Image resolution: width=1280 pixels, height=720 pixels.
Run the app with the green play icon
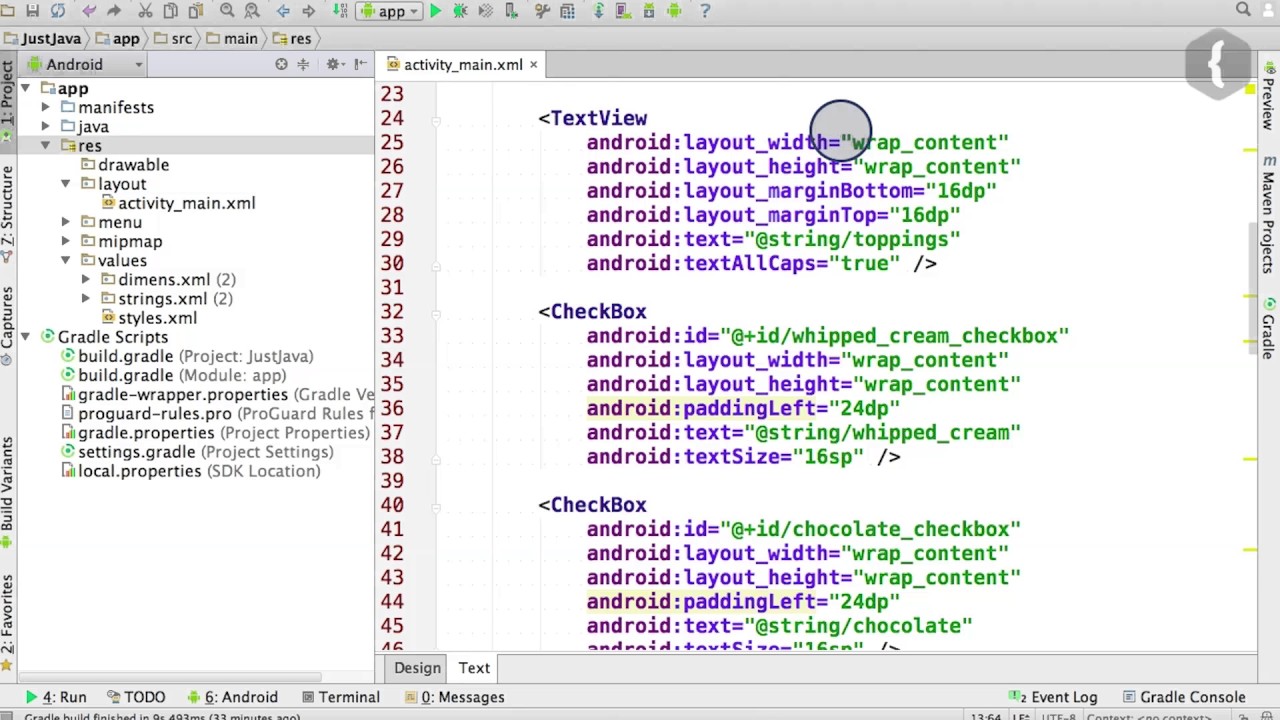[435, 11]
